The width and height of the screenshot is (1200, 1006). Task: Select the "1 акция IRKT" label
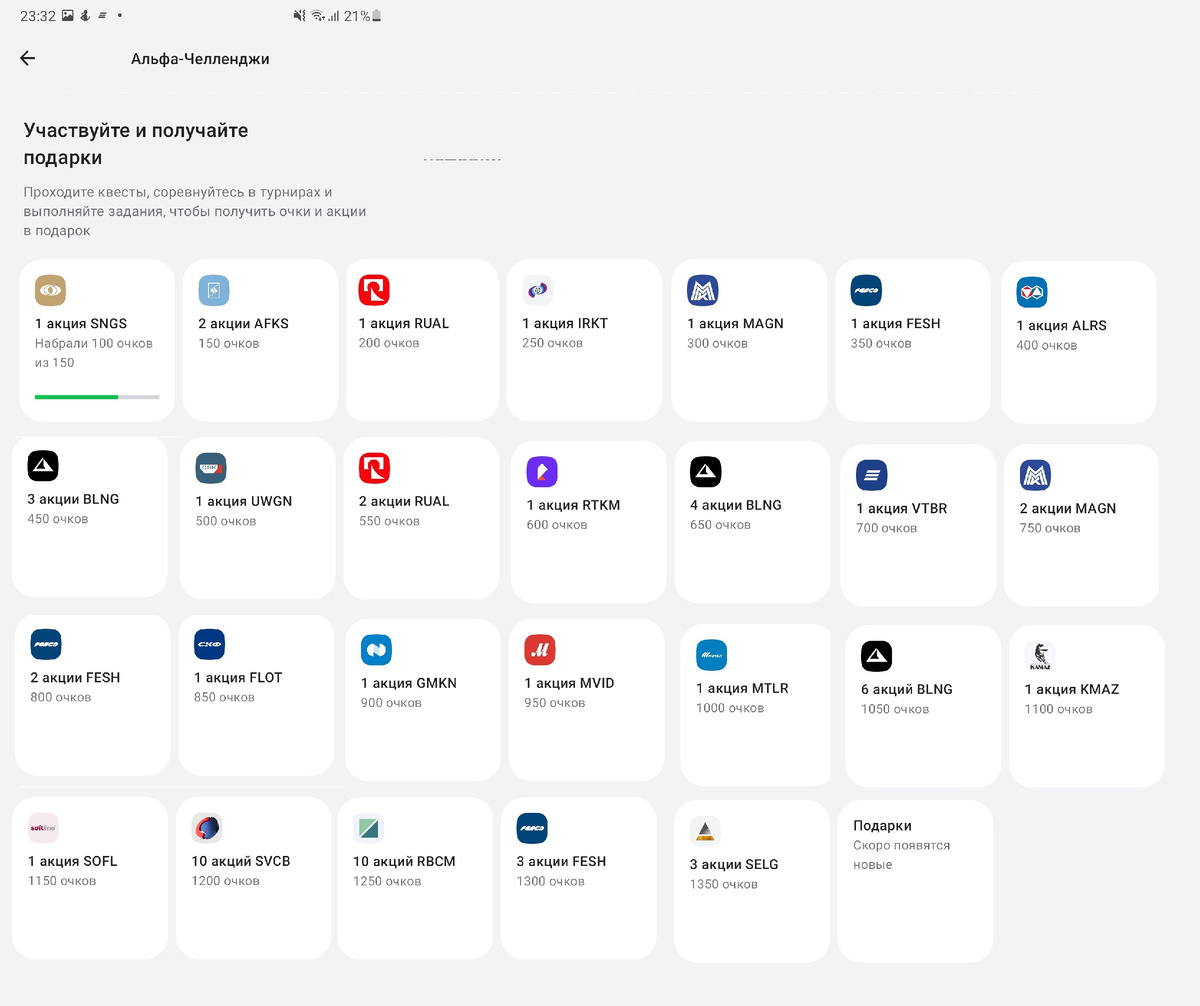(x=565, y=323)
